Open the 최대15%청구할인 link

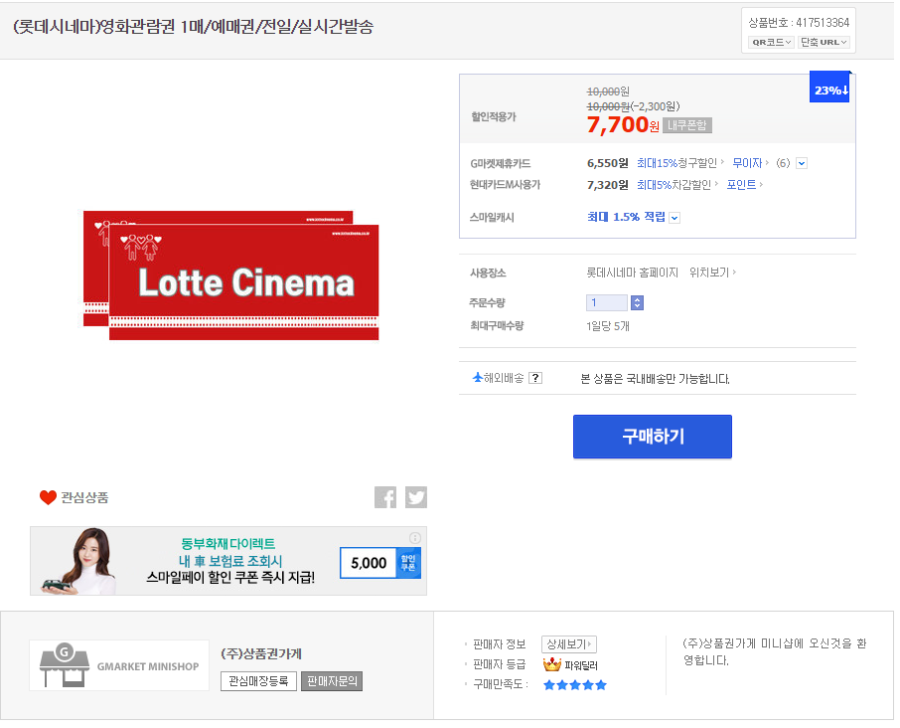[680, 163]
